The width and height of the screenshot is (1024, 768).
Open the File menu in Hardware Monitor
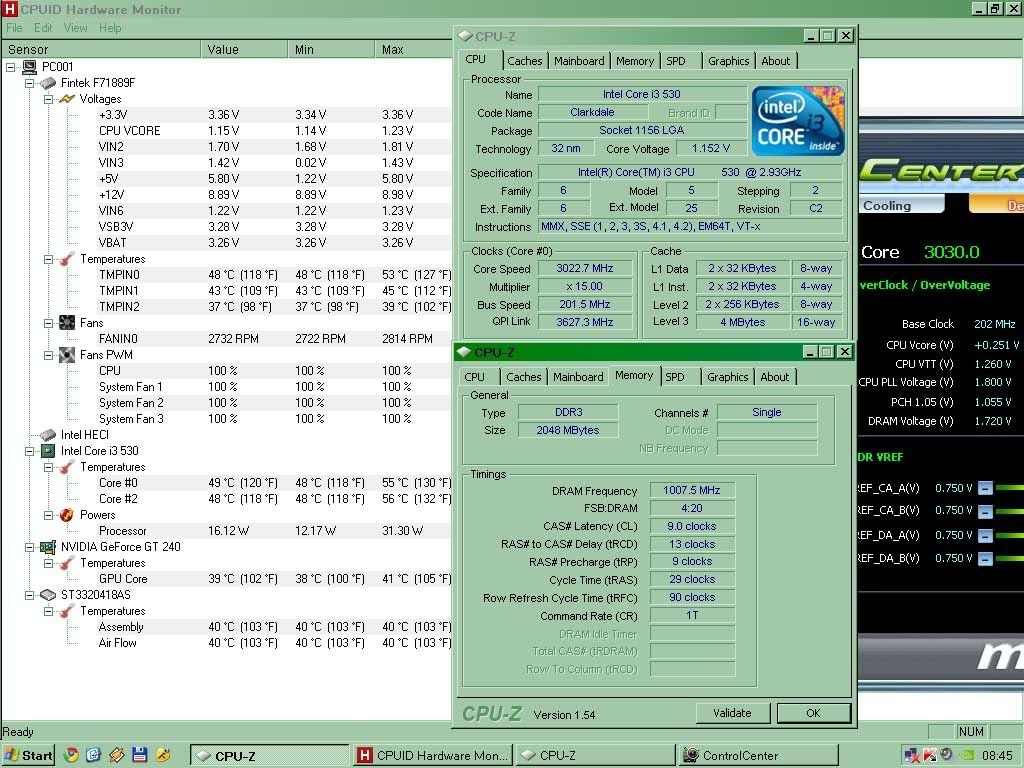click(x=14, y=27)
